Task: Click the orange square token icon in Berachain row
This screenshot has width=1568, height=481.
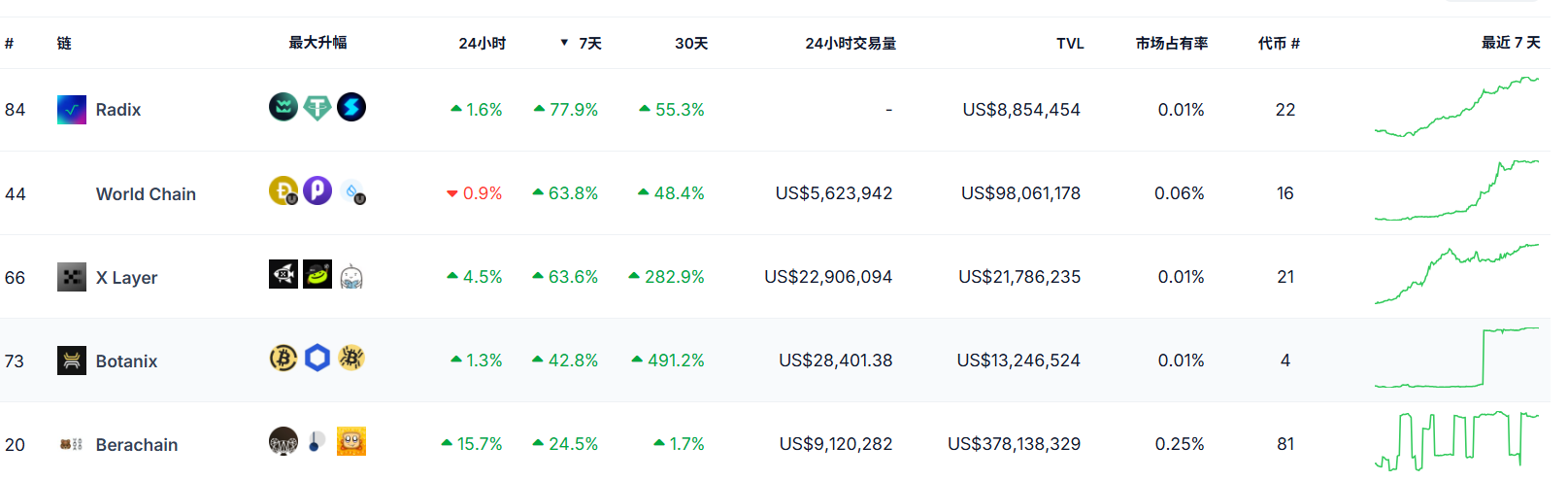Action: coord(351,441)
